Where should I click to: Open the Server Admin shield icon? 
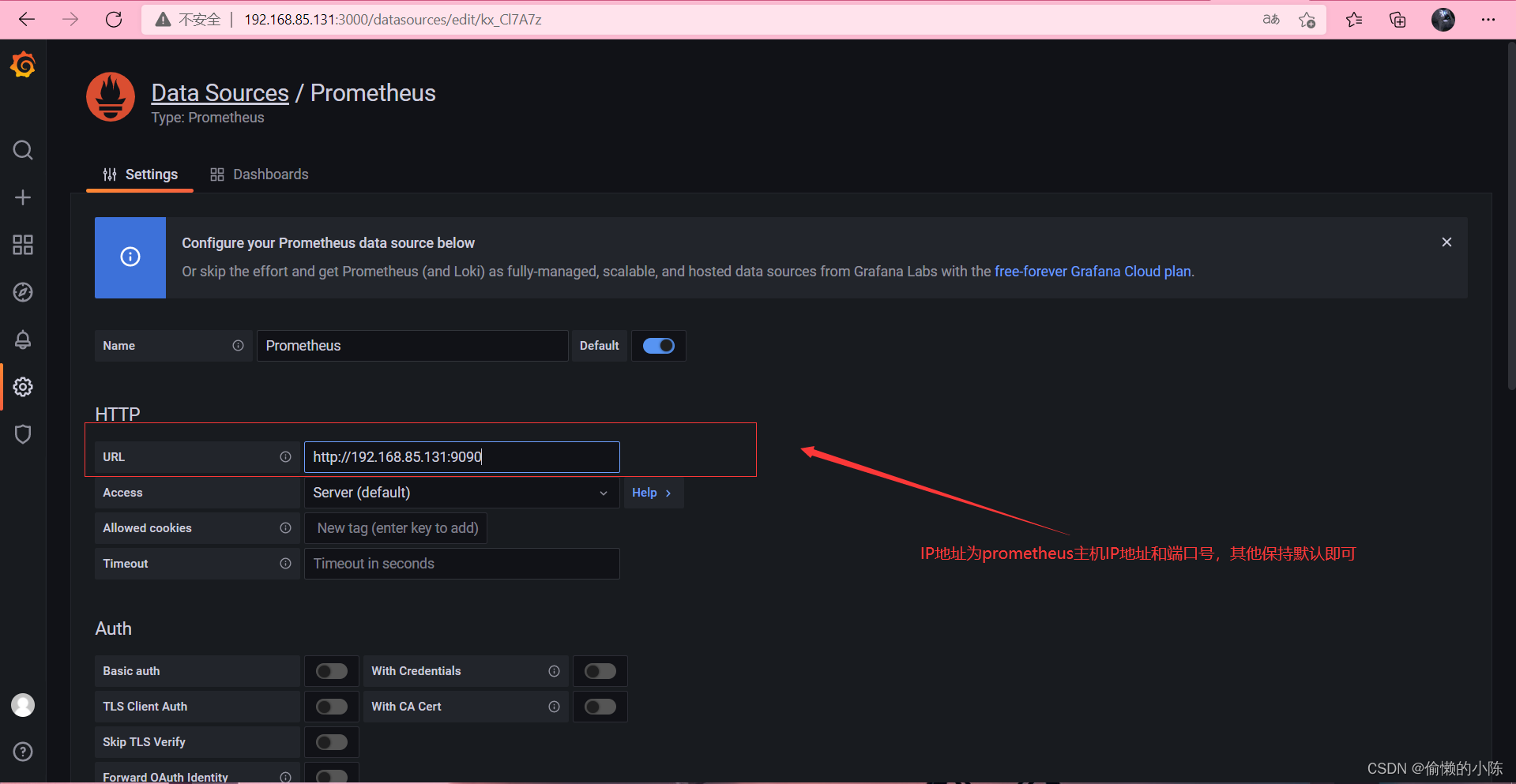pos(23,434)
